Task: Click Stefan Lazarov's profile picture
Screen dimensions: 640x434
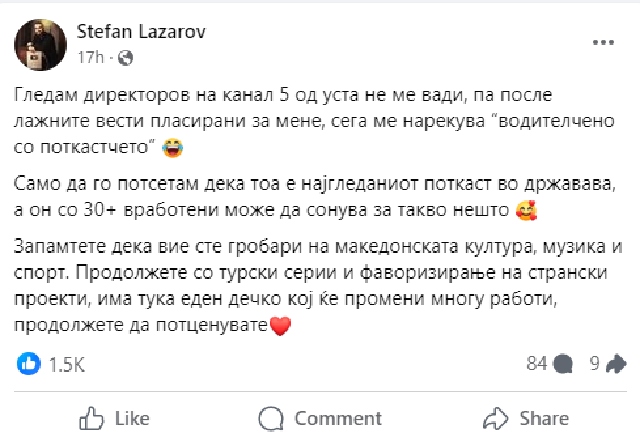Action: point(38,43)
